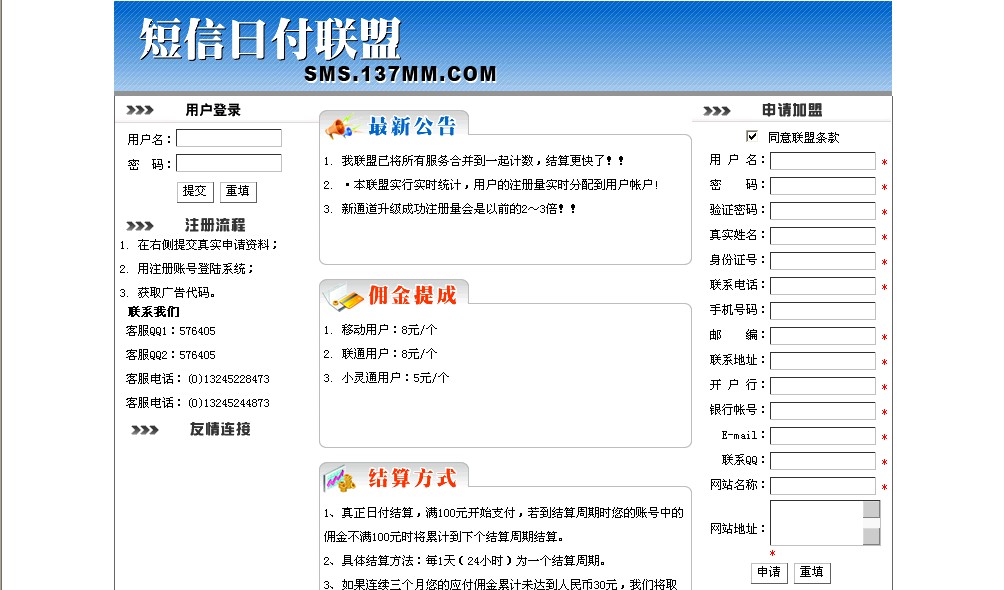Click announcement 新通道升级成功注册量
This screenshot has width=1004, height=590.
pos(458,209)
